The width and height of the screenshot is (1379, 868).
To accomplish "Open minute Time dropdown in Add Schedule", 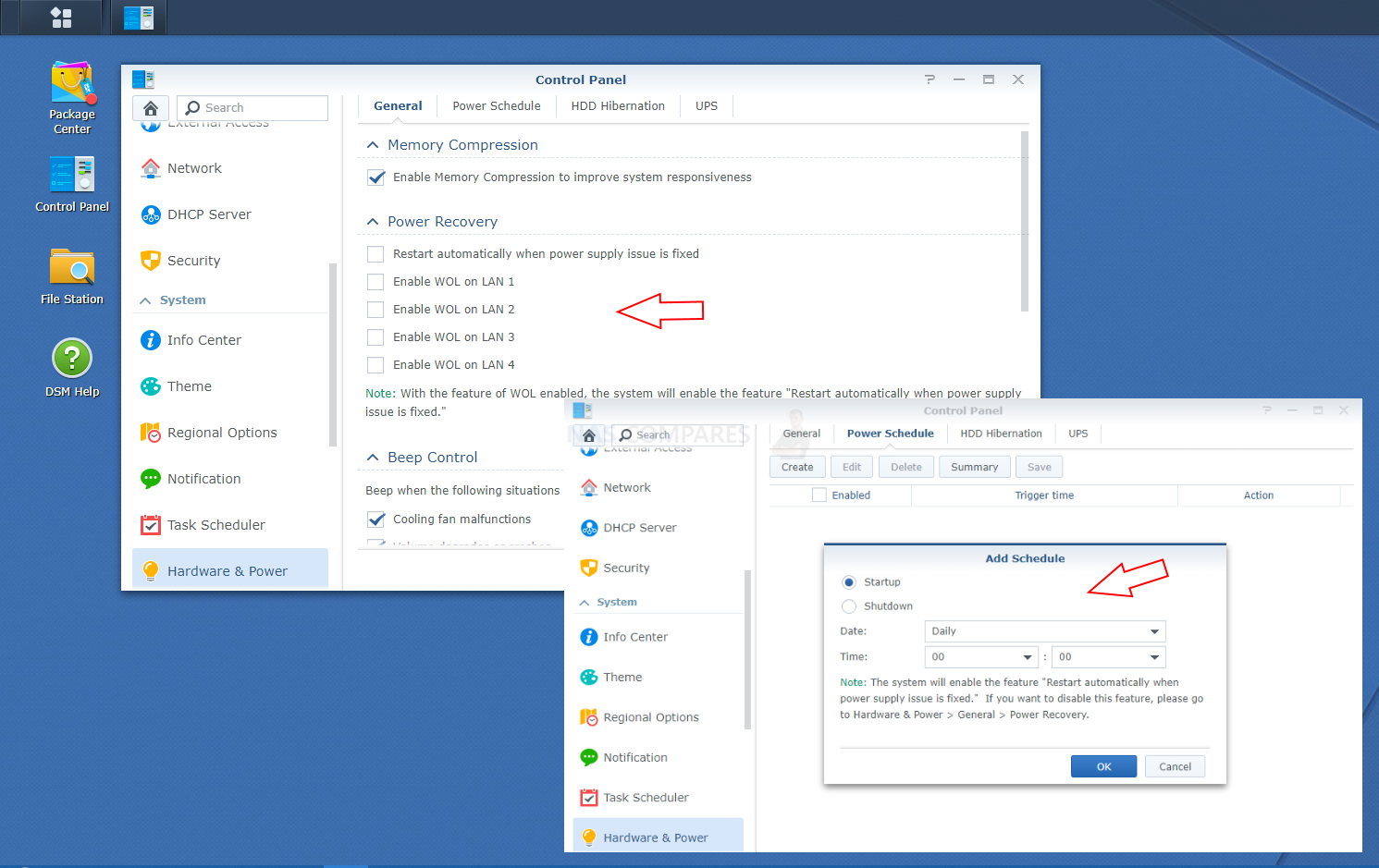I will click(x=1109, y=657).
